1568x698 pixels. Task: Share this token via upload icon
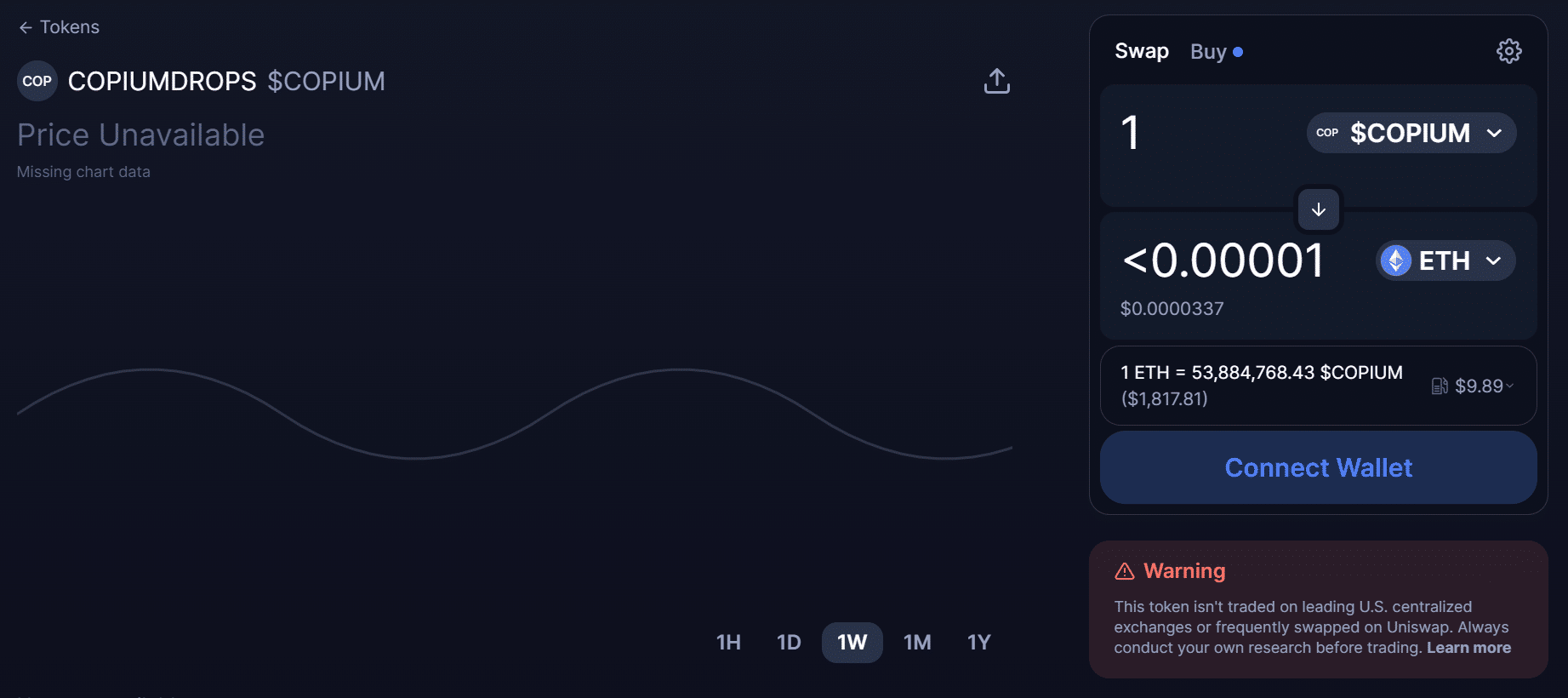pyautogui.click(x=997, y=81)
